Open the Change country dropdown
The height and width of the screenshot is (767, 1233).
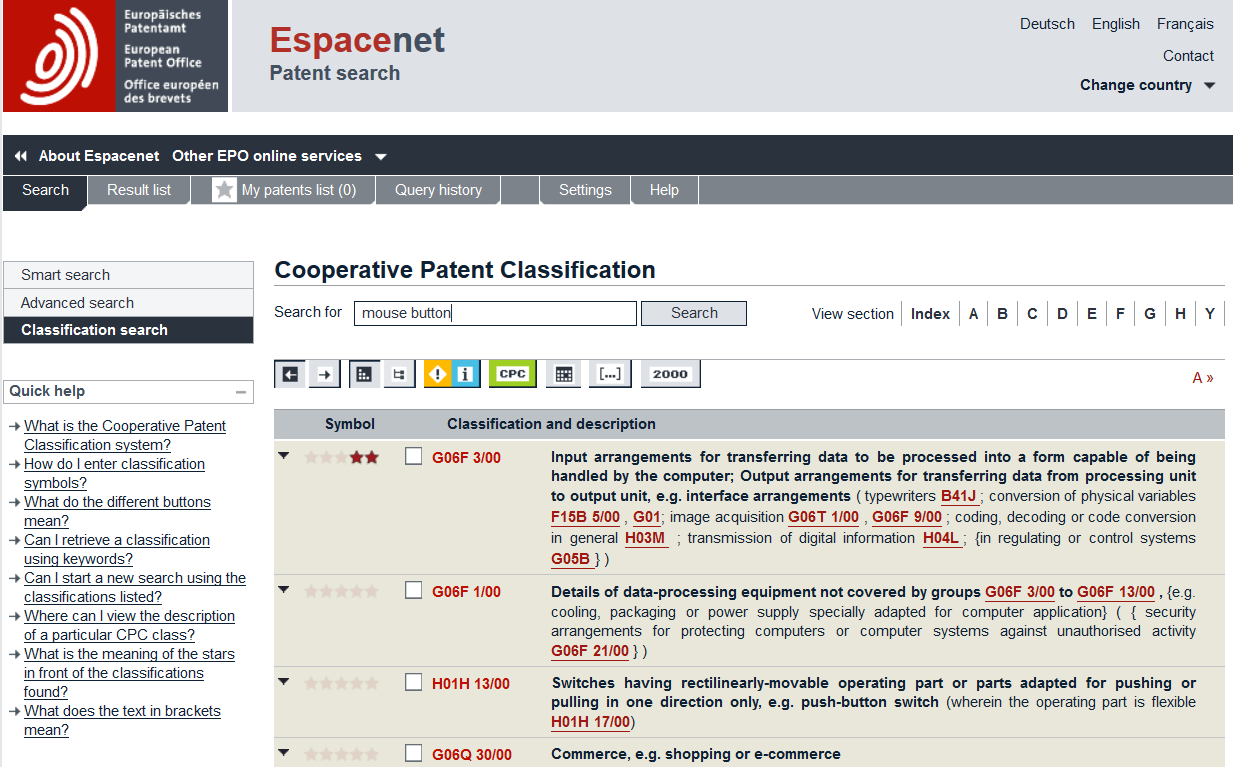[x=1147, y=85]
